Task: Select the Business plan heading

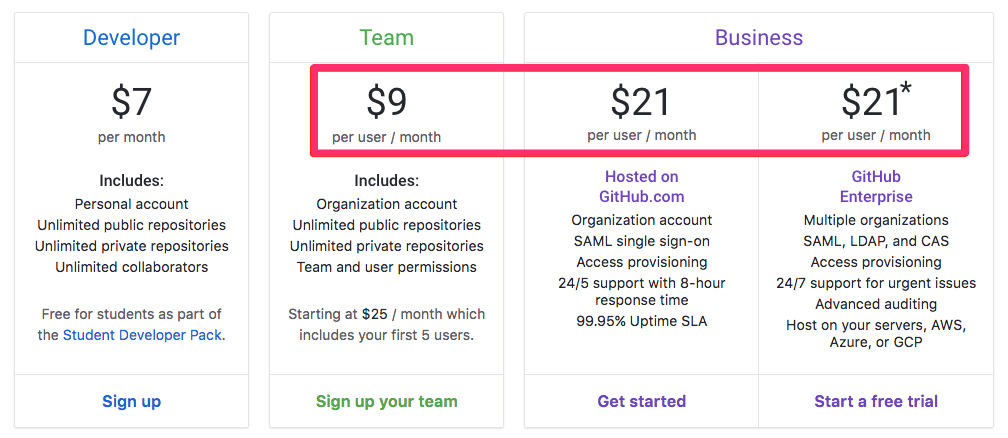Action: click(759, 37)
